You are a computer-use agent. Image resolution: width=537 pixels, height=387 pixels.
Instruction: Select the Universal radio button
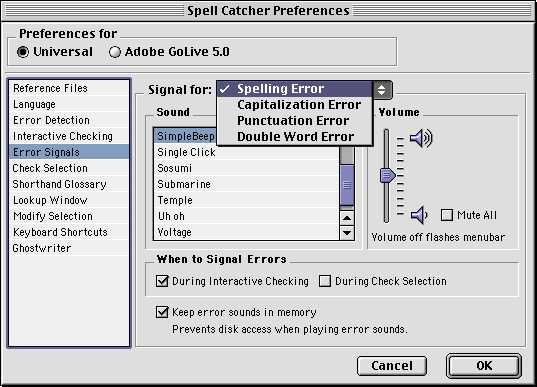point(23,52)
